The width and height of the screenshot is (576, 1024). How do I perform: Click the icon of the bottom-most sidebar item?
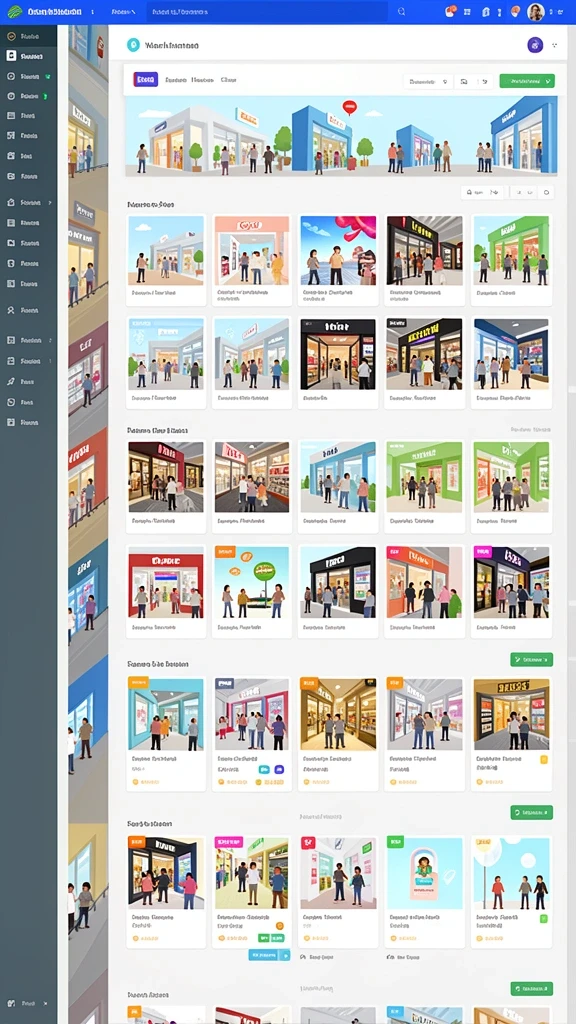point(10,1002)
